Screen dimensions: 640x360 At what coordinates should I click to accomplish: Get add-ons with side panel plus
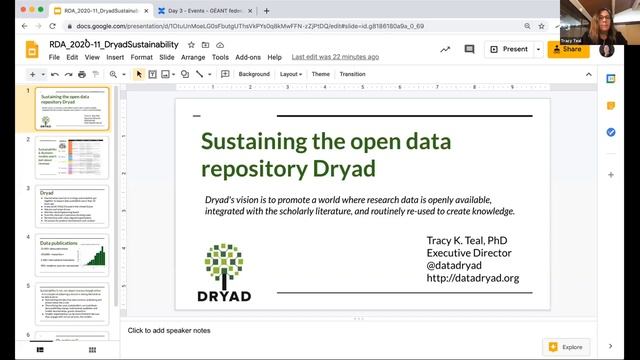(x=611, y=175)
